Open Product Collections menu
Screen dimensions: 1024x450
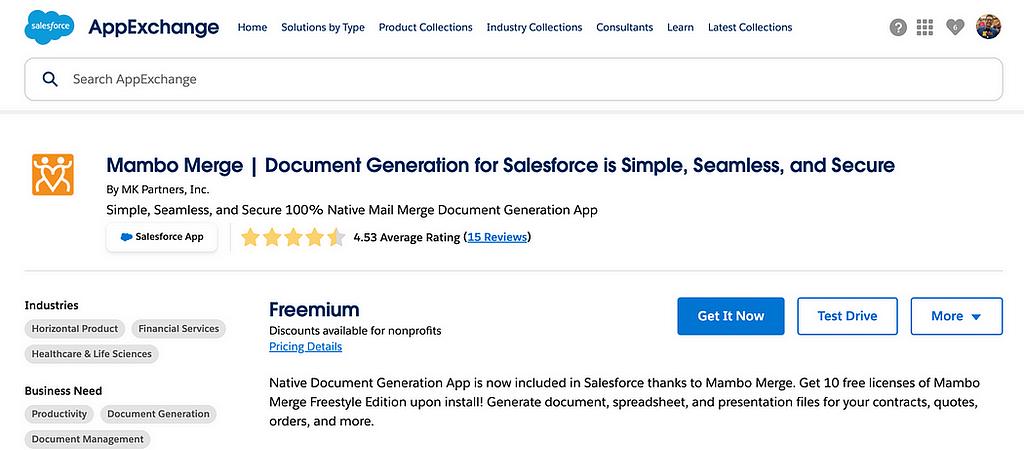click(425, 28)
